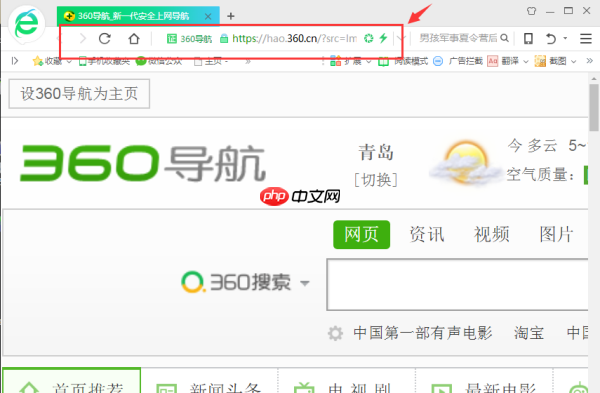Expand the undo arrow dropdown
The width and height of the screenshot is (600, 393).
[x=565, y=38]
